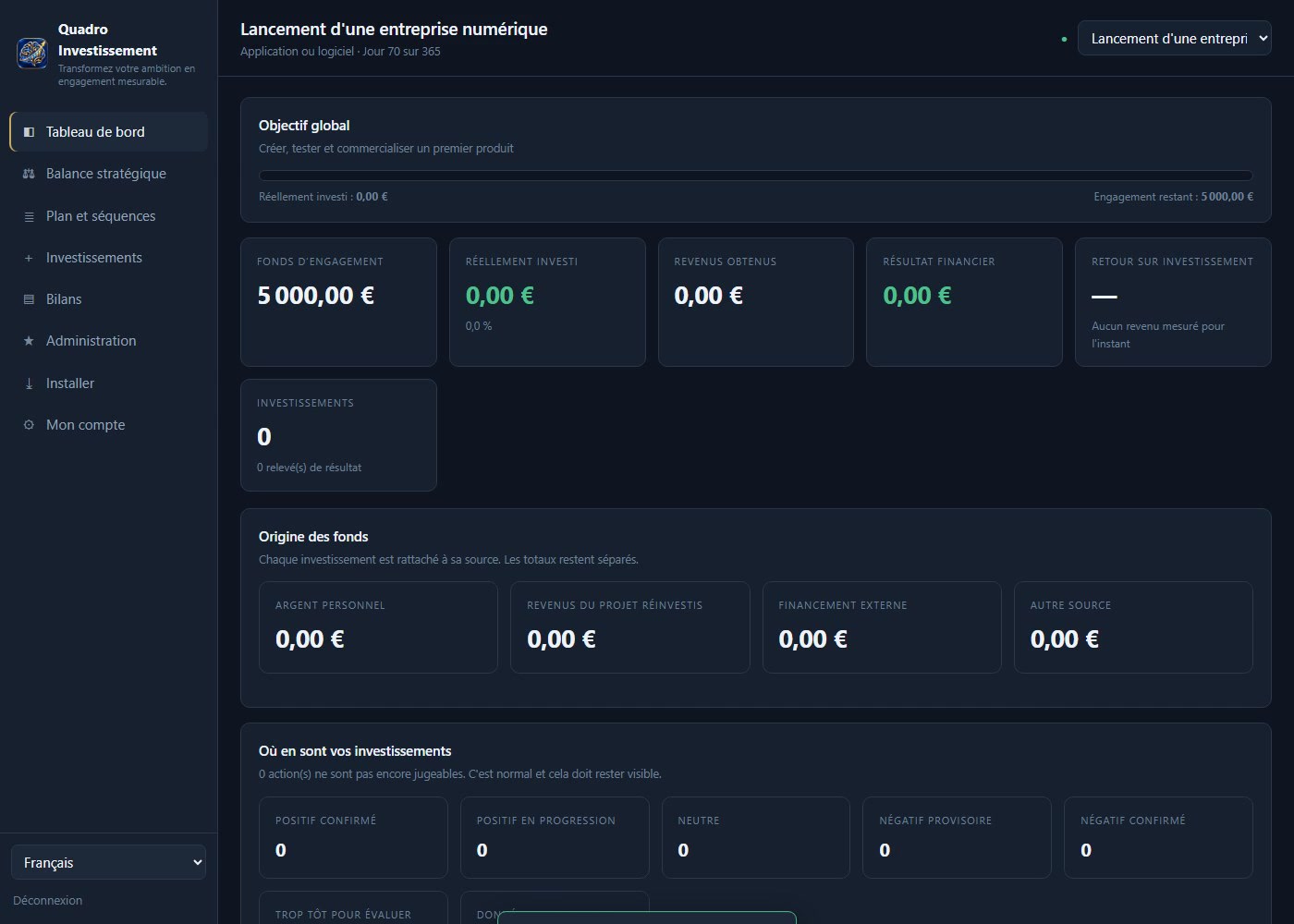This screenshot has height=924, width=1294.
Task: Open Mon compte settings
Action: 109,425
